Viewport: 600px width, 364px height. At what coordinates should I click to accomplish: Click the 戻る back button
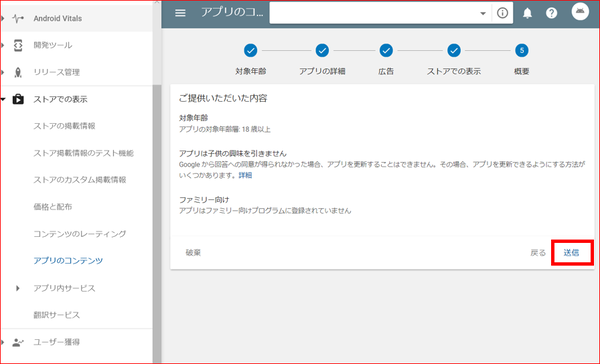point(538,253)
